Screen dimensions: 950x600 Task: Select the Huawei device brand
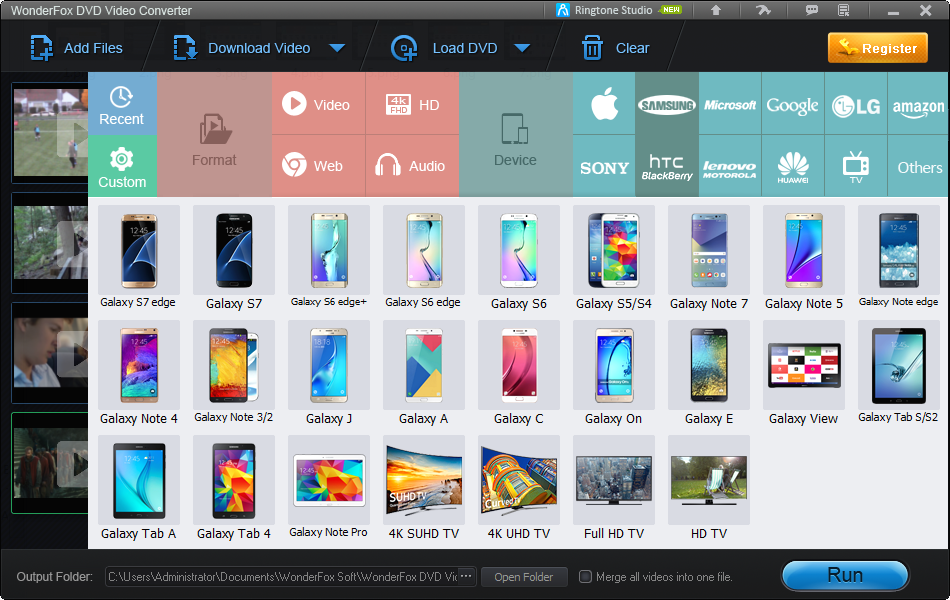[x=792, y=166]
